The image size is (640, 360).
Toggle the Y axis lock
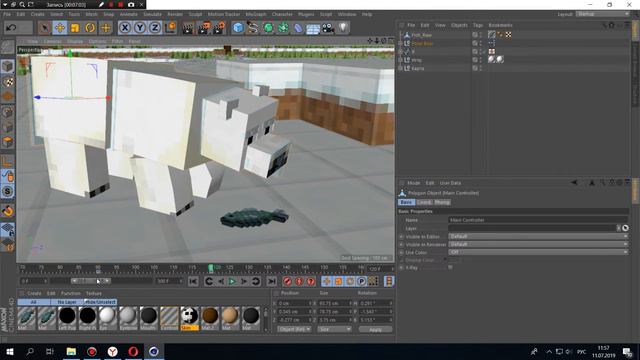(140, 28)
